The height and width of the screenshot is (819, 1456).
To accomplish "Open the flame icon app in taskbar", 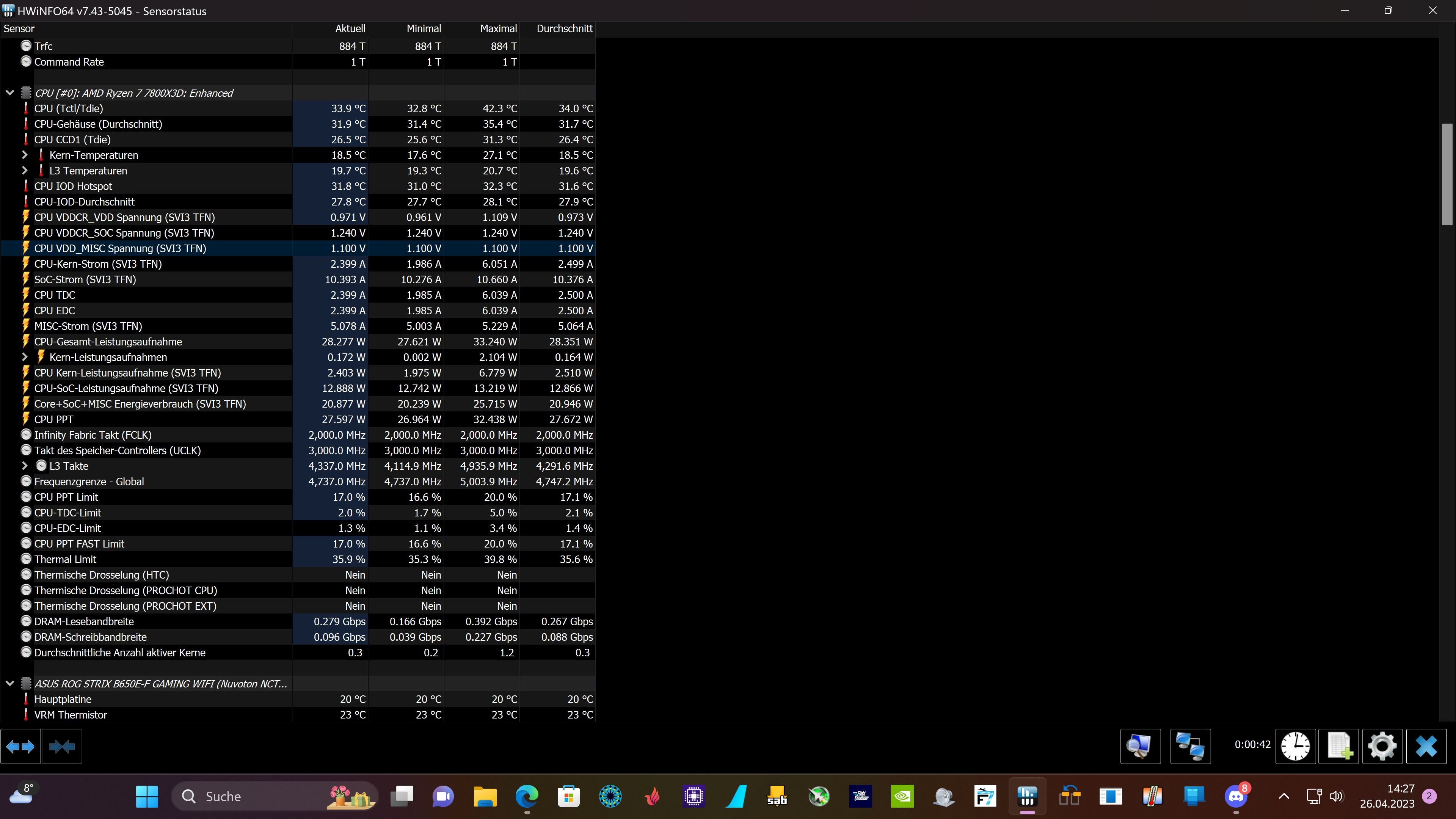I will coord(652,796).
